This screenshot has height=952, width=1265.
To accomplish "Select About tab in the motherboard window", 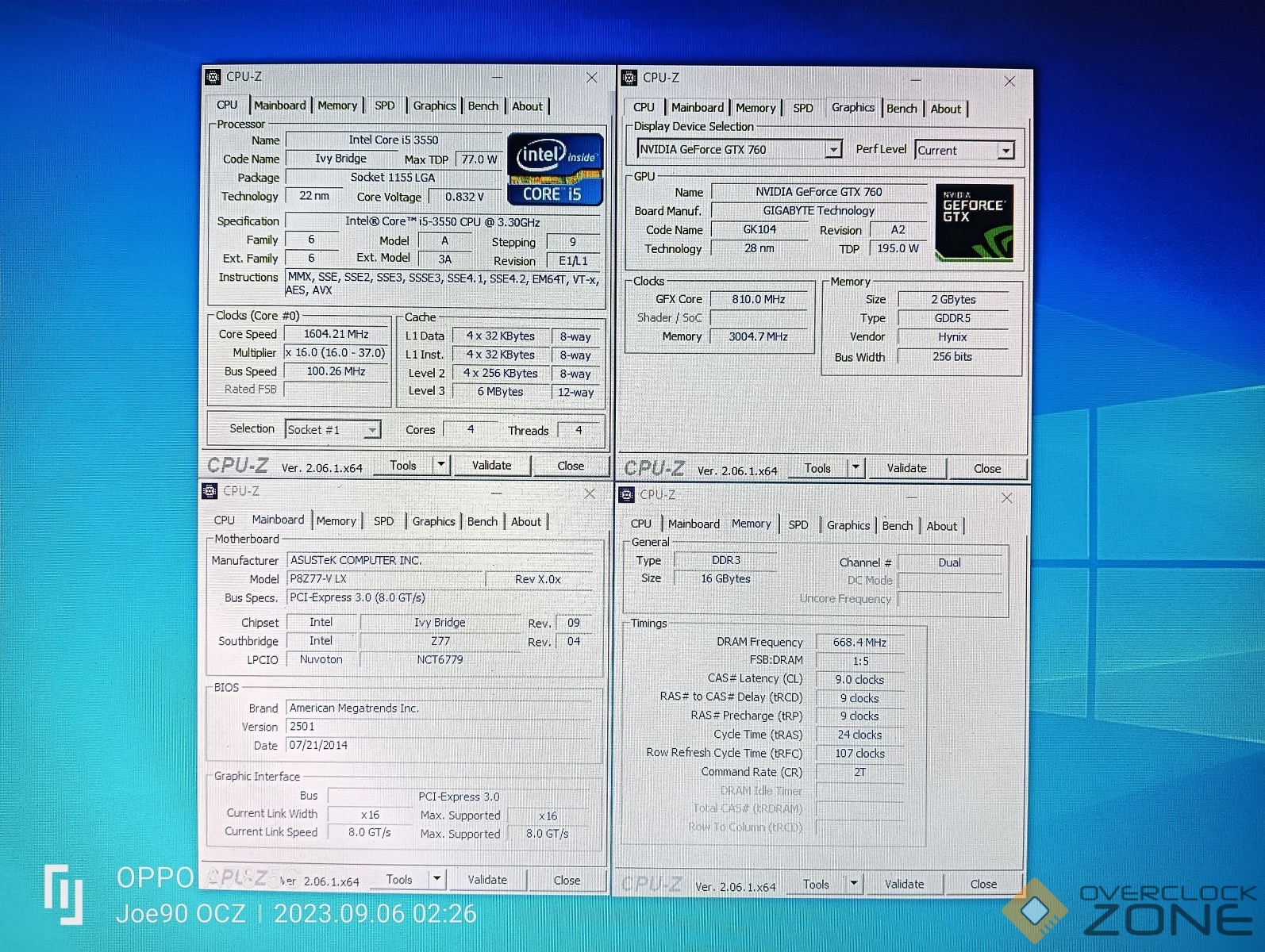I will tap(525, 521).
